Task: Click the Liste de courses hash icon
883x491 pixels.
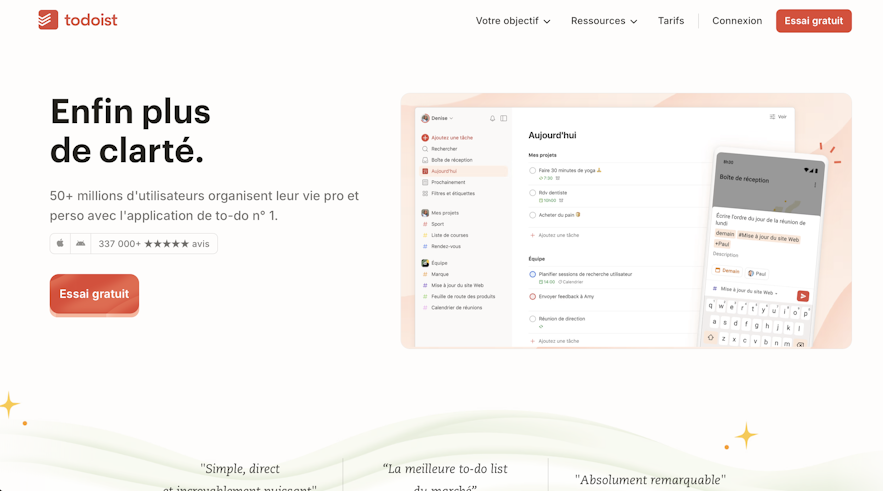Action: coord(425,235)
